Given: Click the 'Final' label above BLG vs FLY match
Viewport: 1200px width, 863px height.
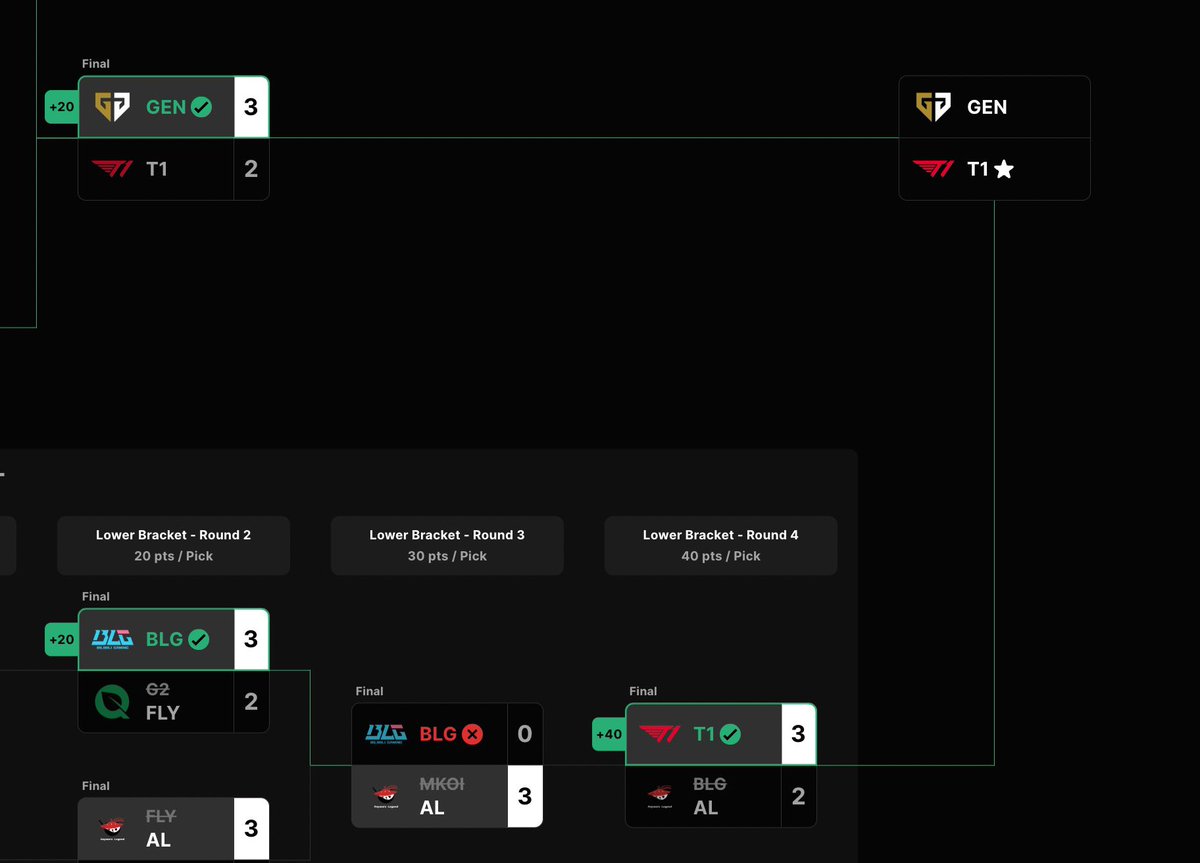Looking at the screenshot, I should click(x=96, y=597).
